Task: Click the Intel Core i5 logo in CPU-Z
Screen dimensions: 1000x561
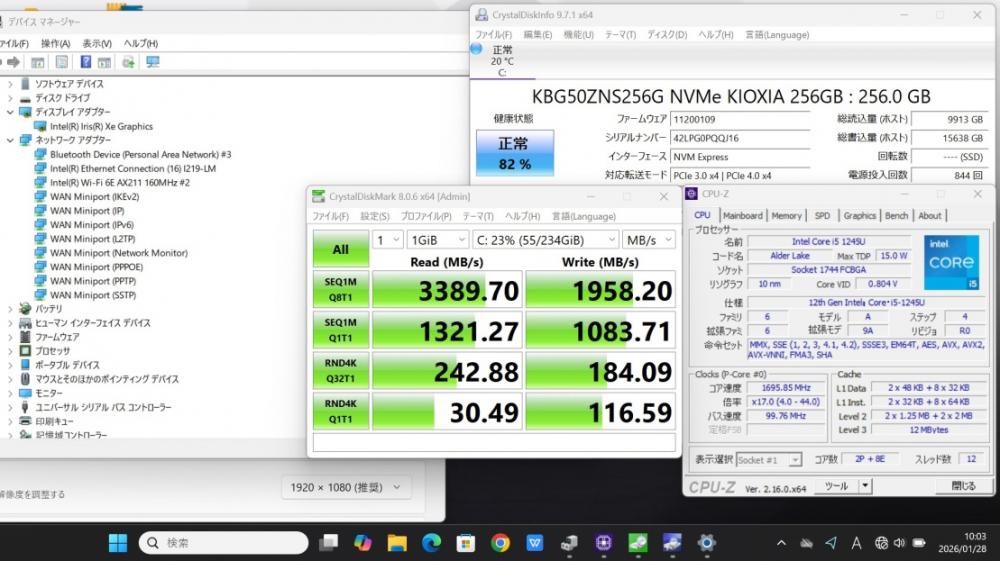Action: click(x=951, y=262)
